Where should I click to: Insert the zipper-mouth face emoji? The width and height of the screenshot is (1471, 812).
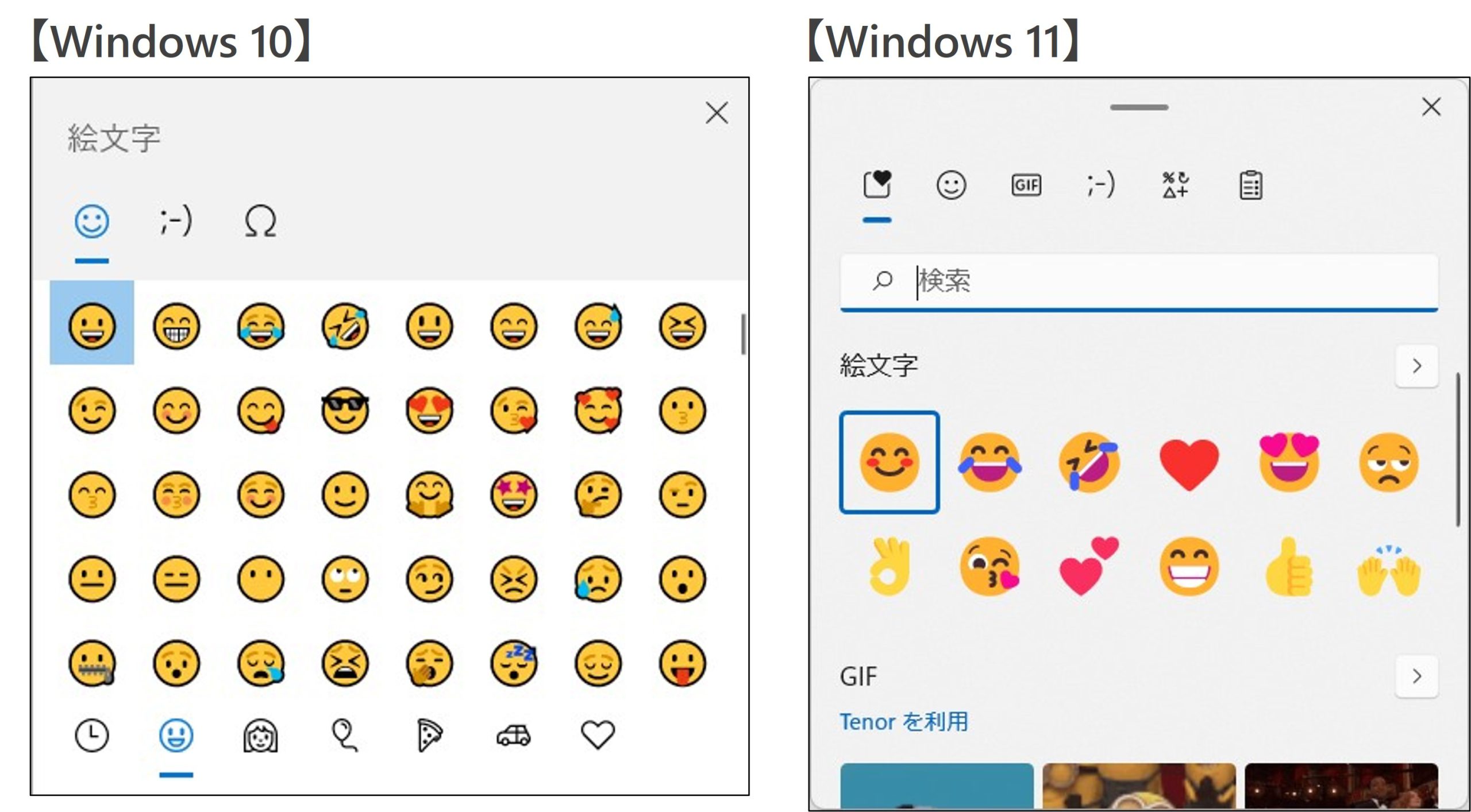[92, 663]
